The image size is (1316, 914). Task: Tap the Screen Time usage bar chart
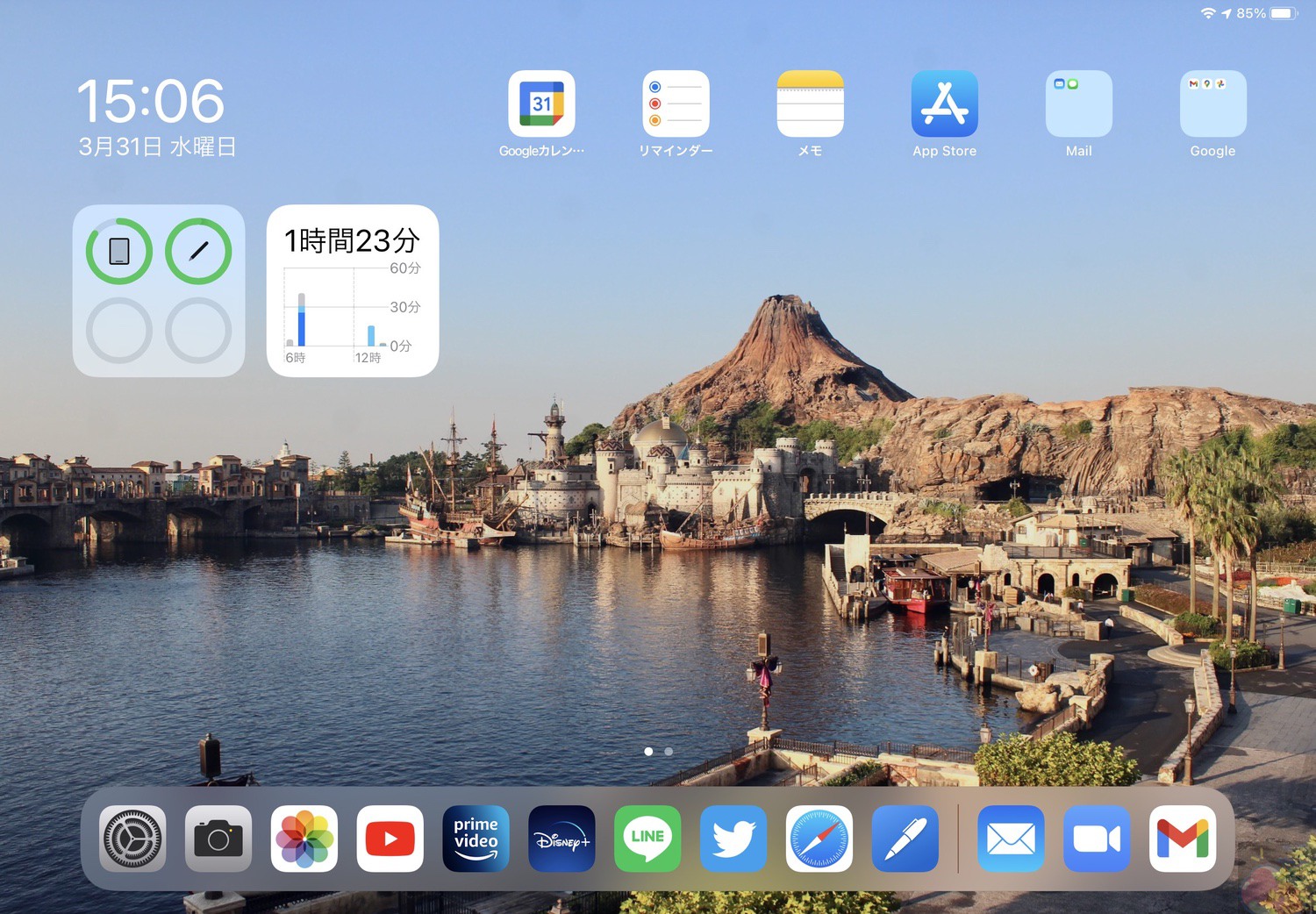click(x=351, y=316)
